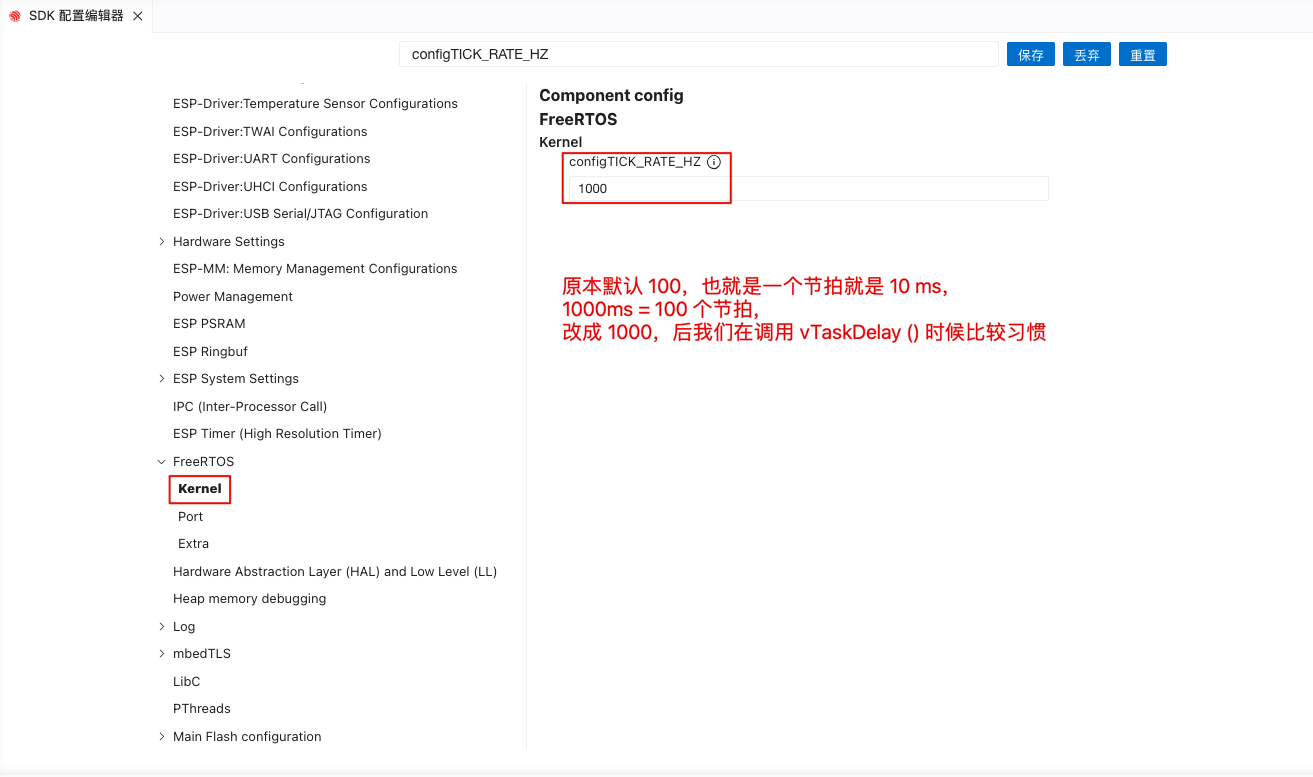Select ESP Ringbuf item
The image size is (1313, 777).
coord(210,351)
